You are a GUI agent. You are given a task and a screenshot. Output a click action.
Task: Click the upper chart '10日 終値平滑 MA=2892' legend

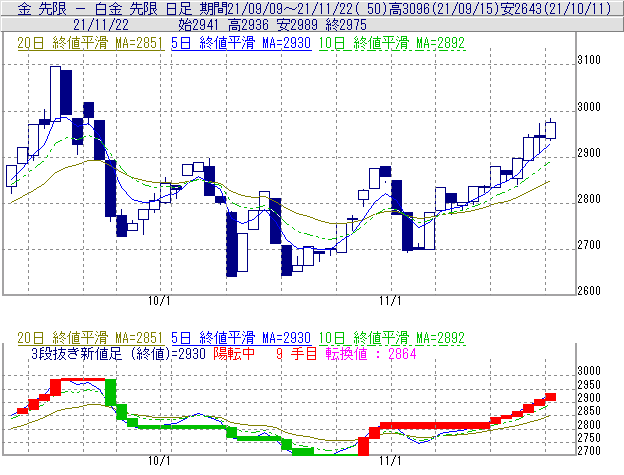392,43
